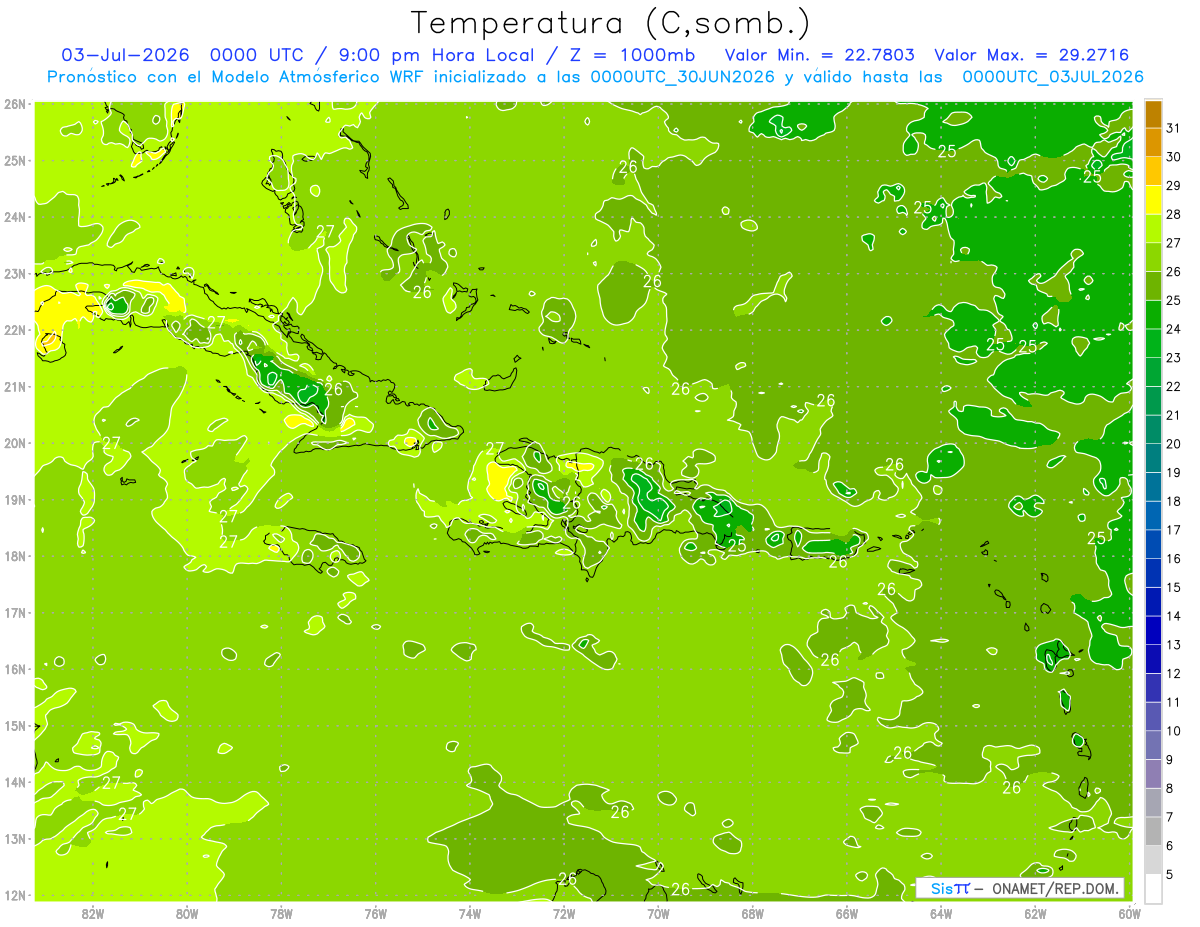Click longitude axis label 66W
This screenshot has height=927, width=1200.
847,913
